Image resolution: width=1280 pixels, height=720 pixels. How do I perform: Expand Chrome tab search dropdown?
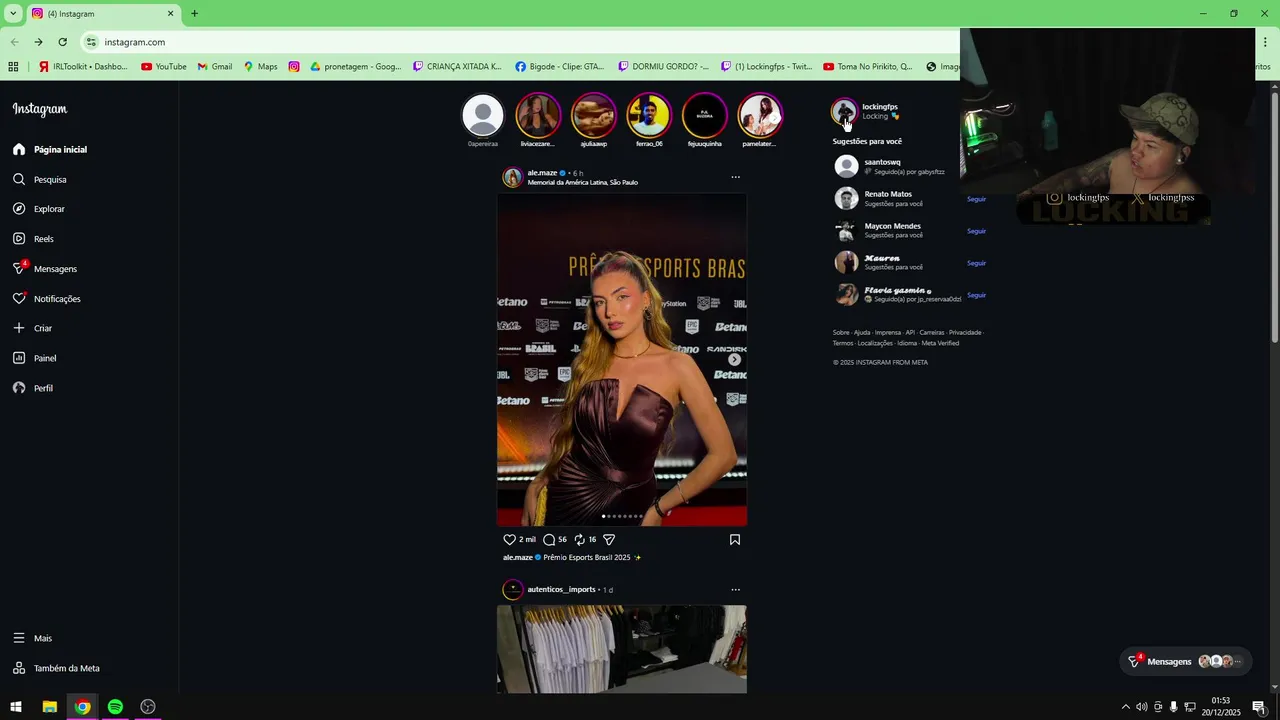coord(13,13)
